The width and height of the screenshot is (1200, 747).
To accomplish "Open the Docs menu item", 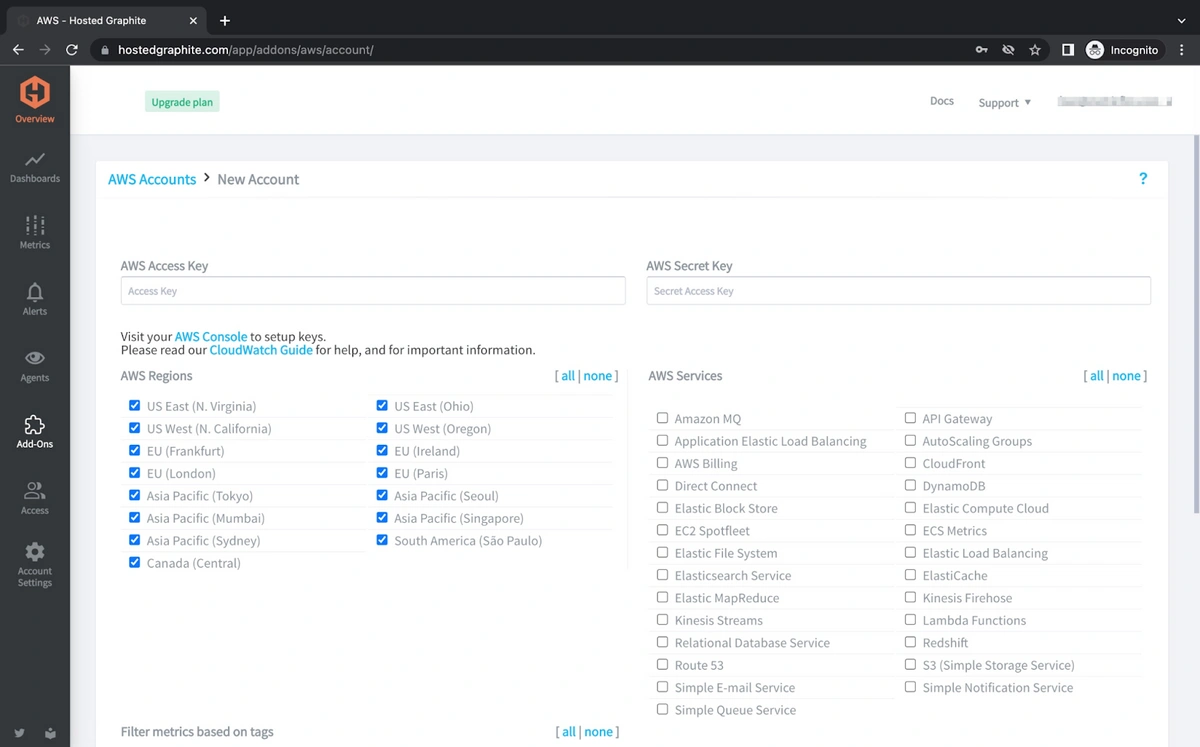I will (x=942, y=101).
